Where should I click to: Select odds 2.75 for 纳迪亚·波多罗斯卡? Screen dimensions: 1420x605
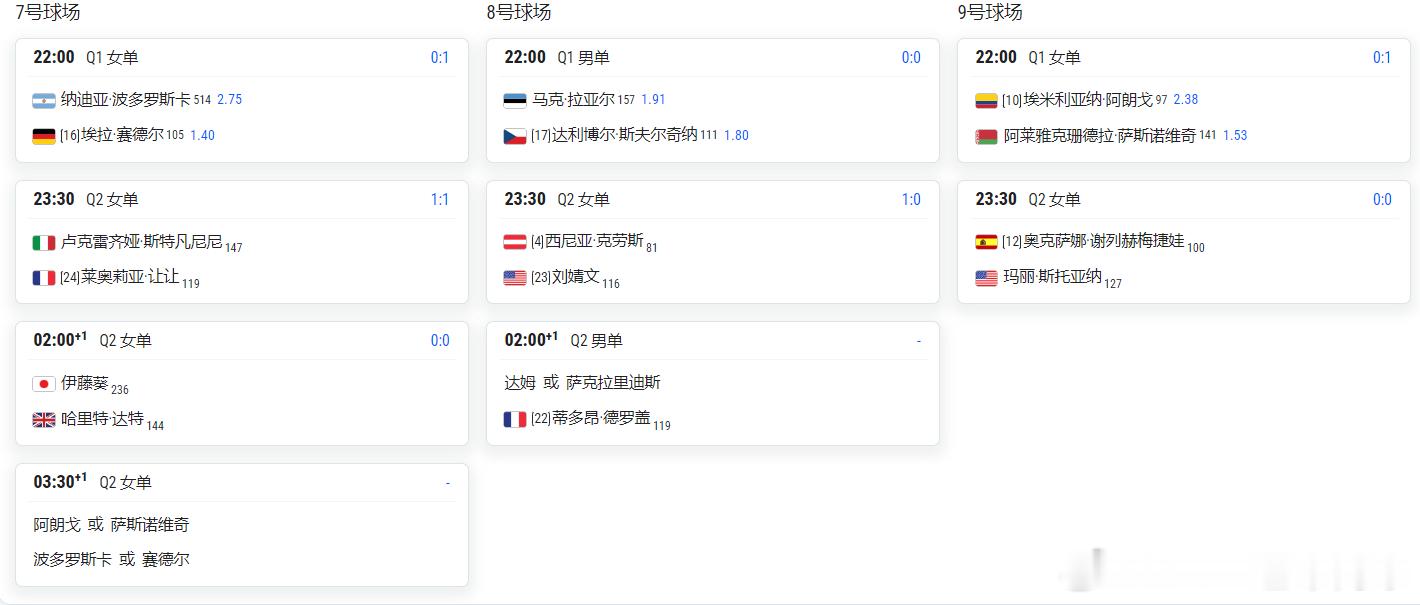(230, 100)
